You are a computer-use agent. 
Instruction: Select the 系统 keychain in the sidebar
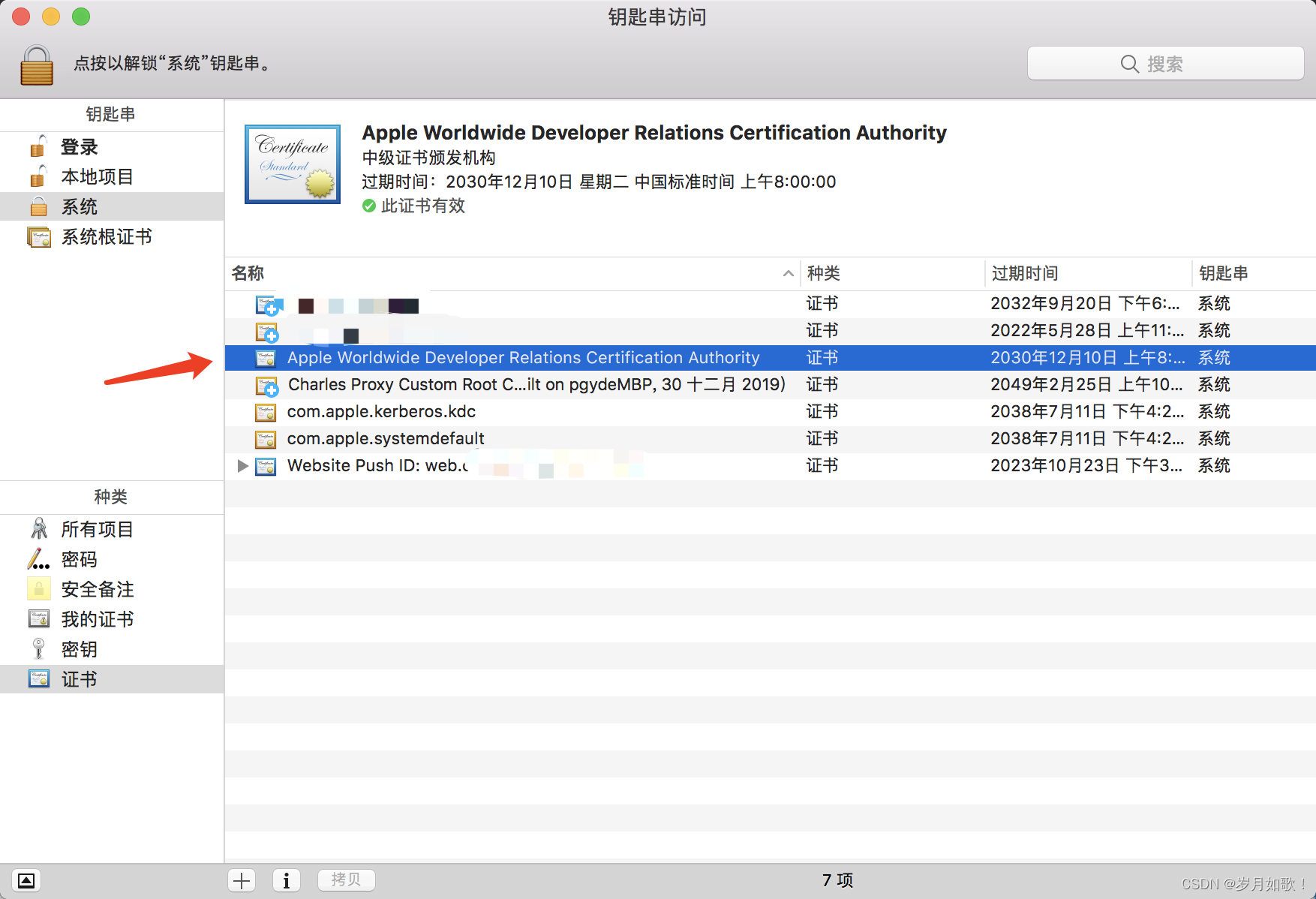[112, 206]
